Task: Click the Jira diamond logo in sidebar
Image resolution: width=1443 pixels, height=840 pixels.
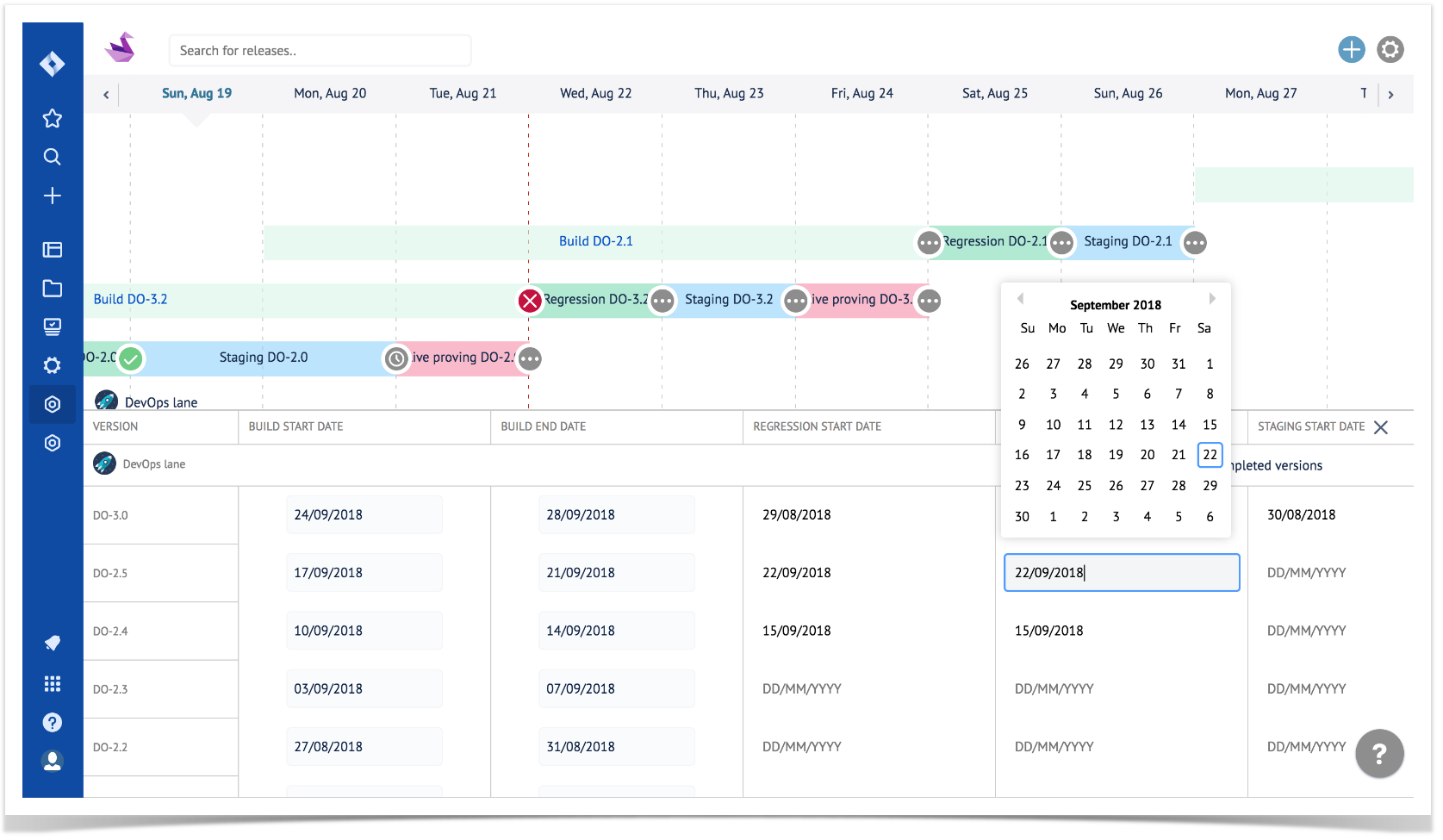Action: [53, 64]
